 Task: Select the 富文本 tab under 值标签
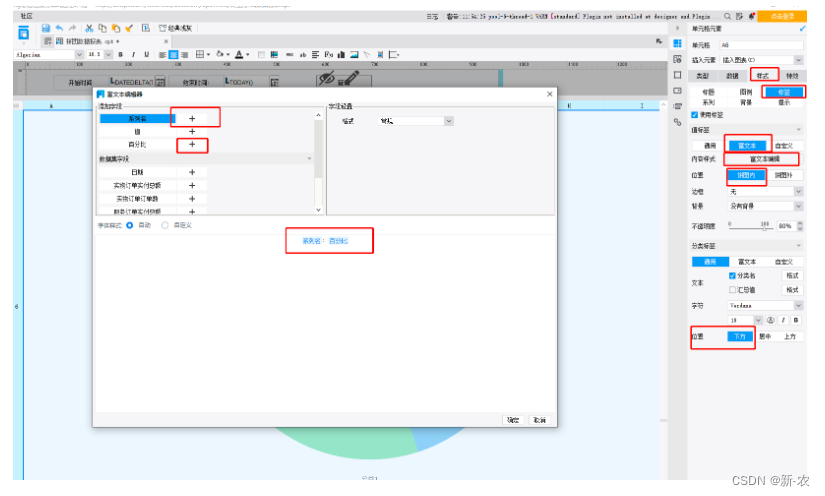pos(747,146)
